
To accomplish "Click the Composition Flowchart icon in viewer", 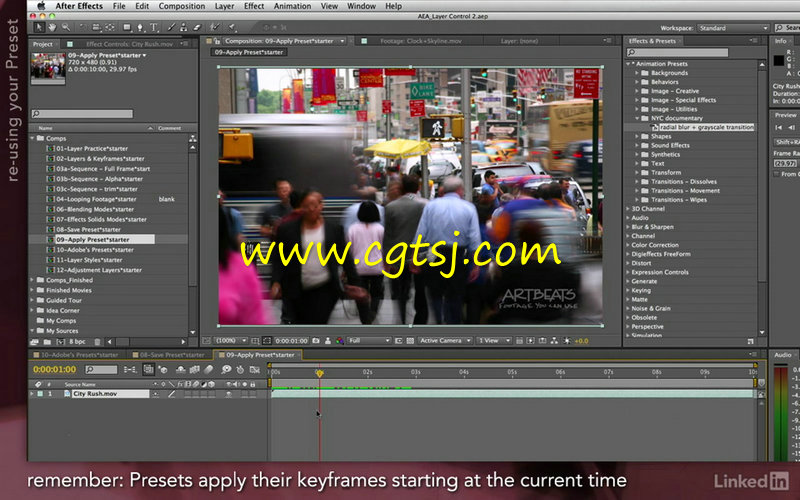I will tap(554, 341).
